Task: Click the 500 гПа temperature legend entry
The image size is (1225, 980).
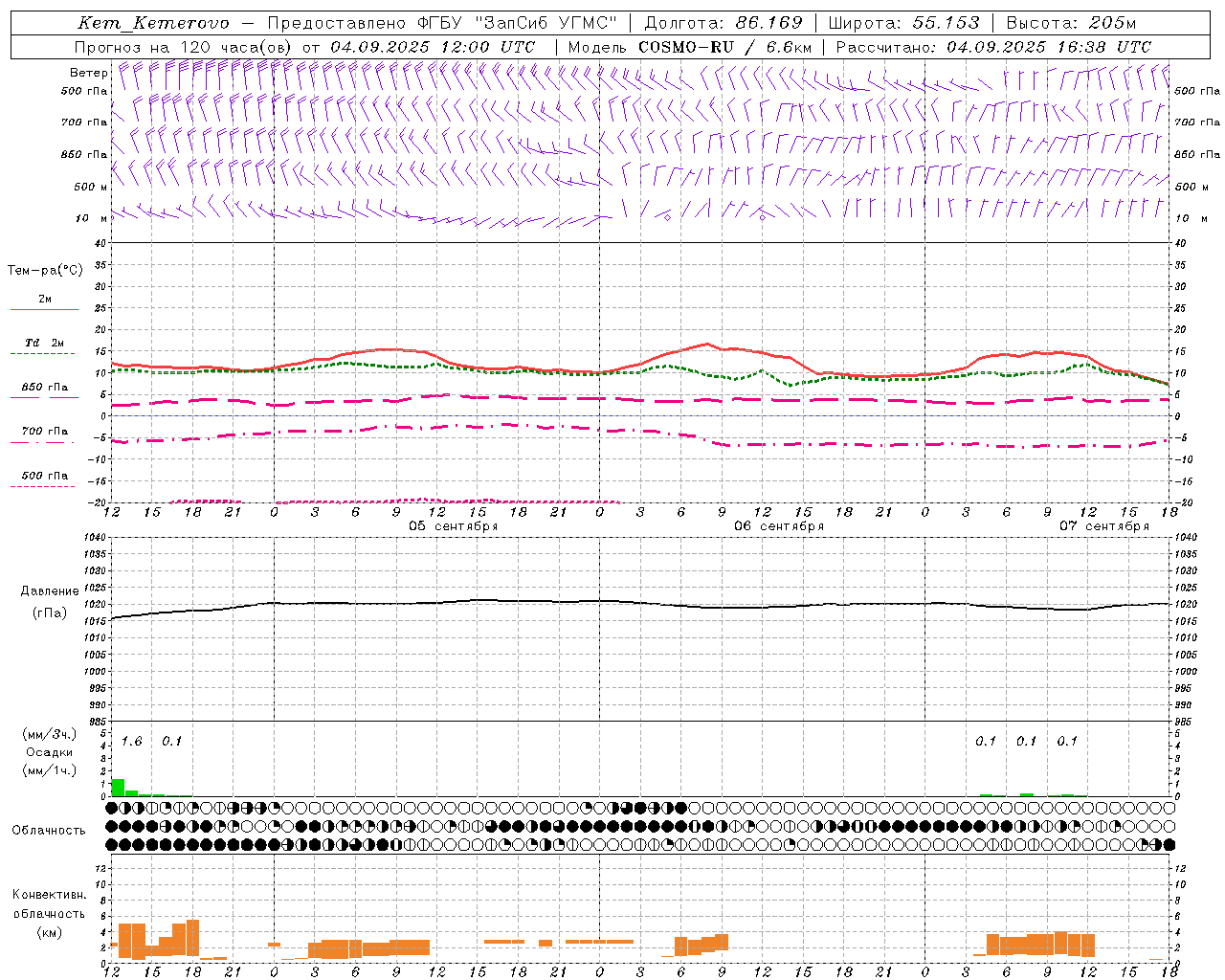Action: click(44, 476)
